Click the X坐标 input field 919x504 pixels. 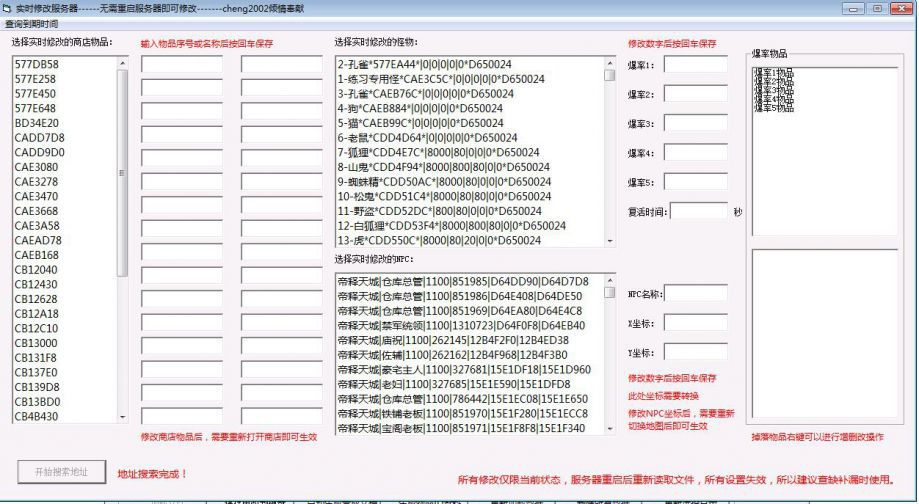pos(695,323)
